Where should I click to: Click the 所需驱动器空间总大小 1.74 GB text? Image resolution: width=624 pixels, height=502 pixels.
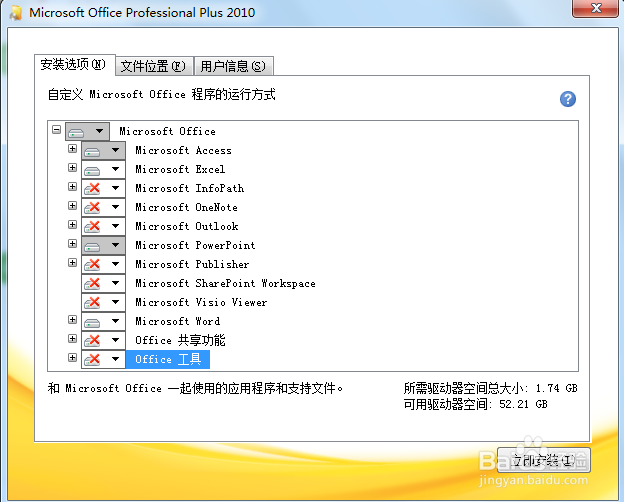(490, 388)
